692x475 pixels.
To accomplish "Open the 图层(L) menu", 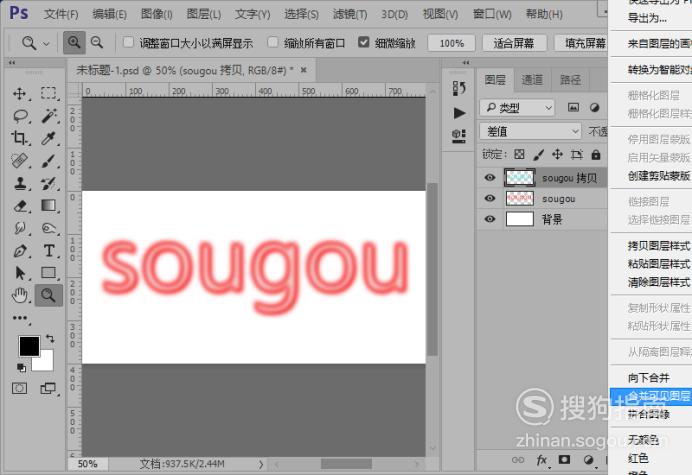I will click(x=203, y=14).
